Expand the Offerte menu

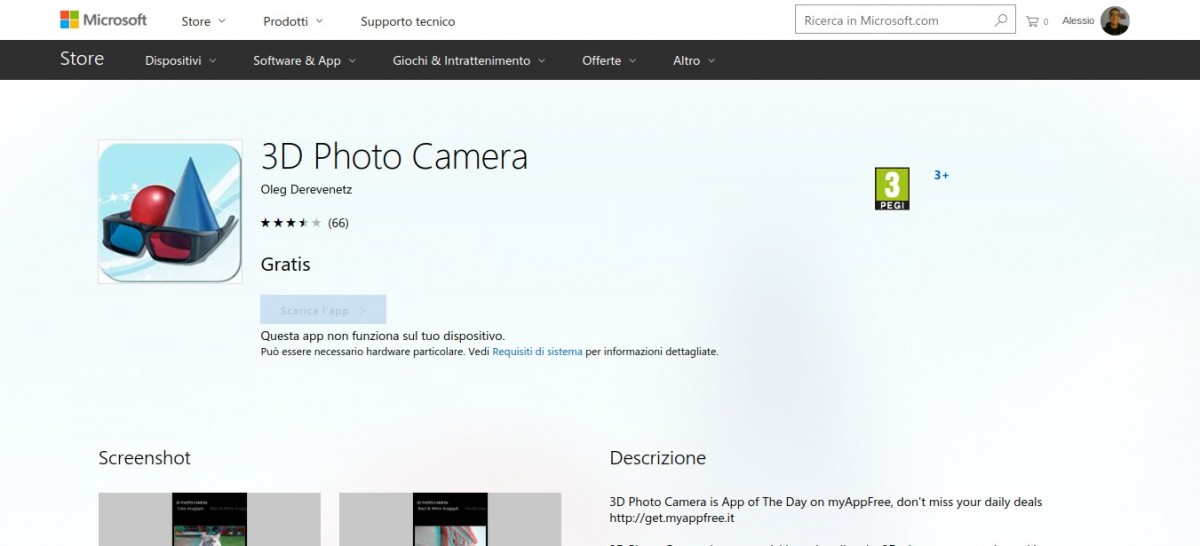pyautogui.click(x=609, y=61)
